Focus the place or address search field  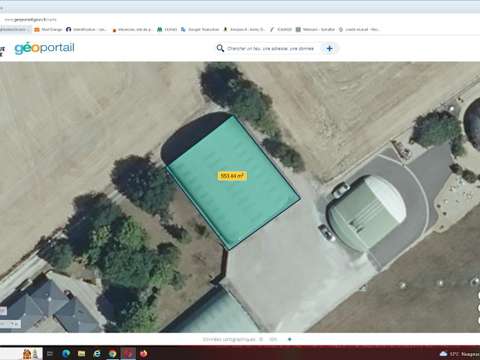pyautogui.click(x=270, y=49)
